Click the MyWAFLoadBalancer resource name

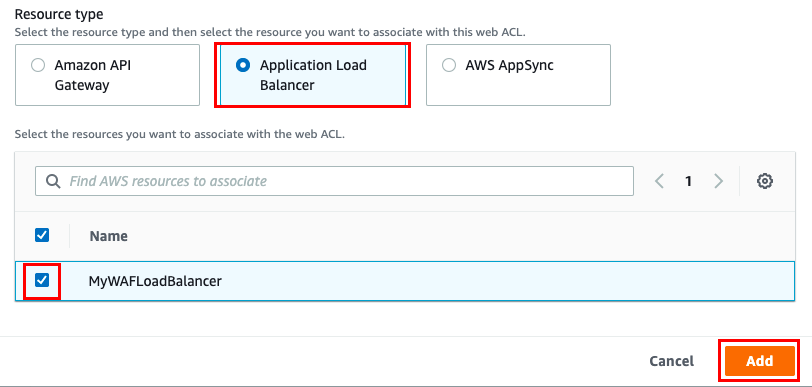pyautogui.click(x=155, y=281)
